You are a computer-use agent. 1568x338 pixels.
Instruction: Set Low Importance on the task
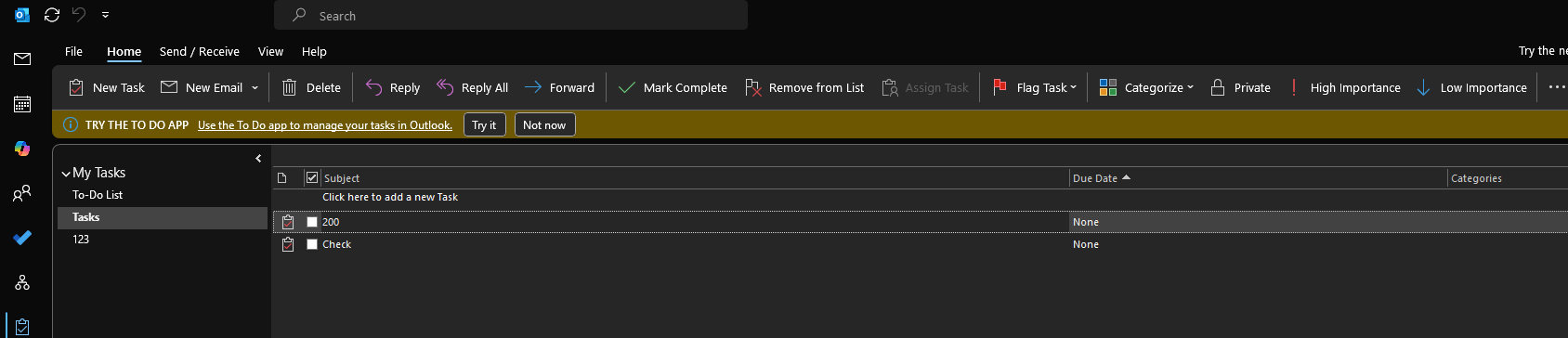(1471, 87)
